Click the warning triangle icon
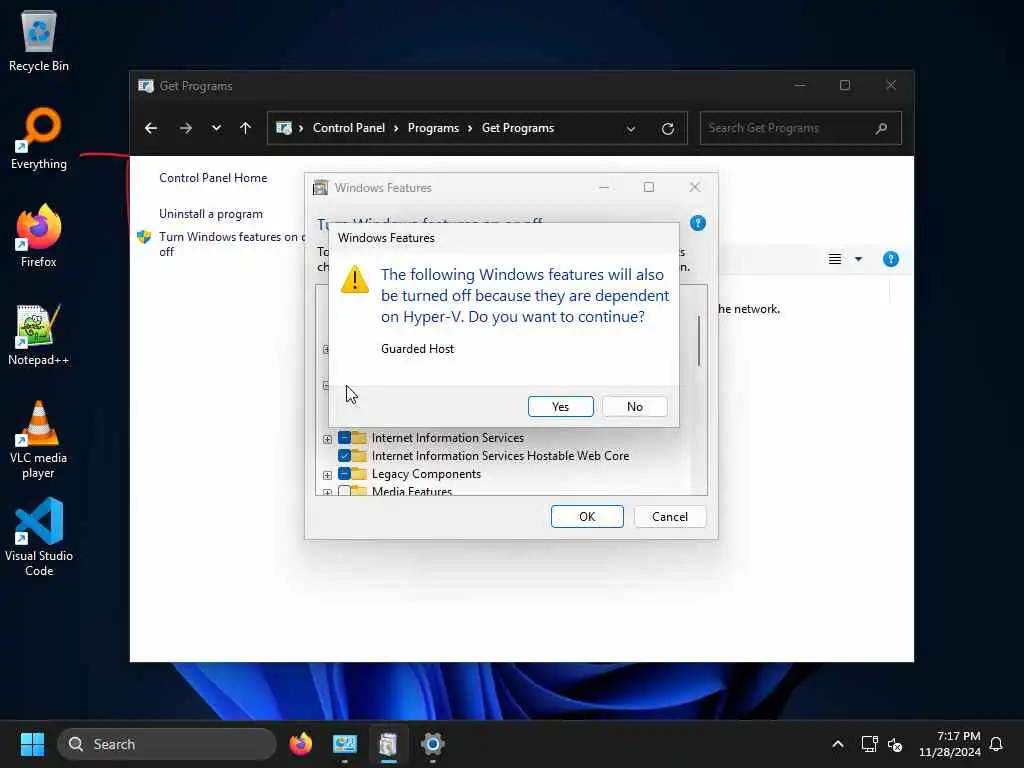 click(x=355, y=280)
